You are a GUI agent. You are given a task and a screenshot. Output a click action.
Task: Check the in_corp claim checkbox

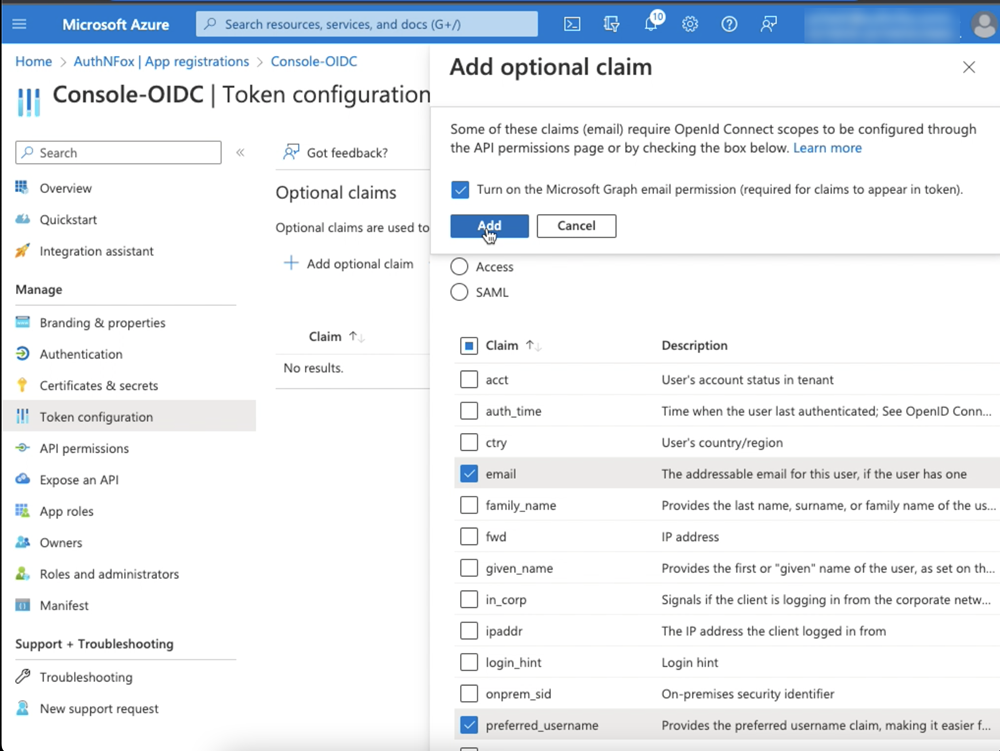pos(469,599)
